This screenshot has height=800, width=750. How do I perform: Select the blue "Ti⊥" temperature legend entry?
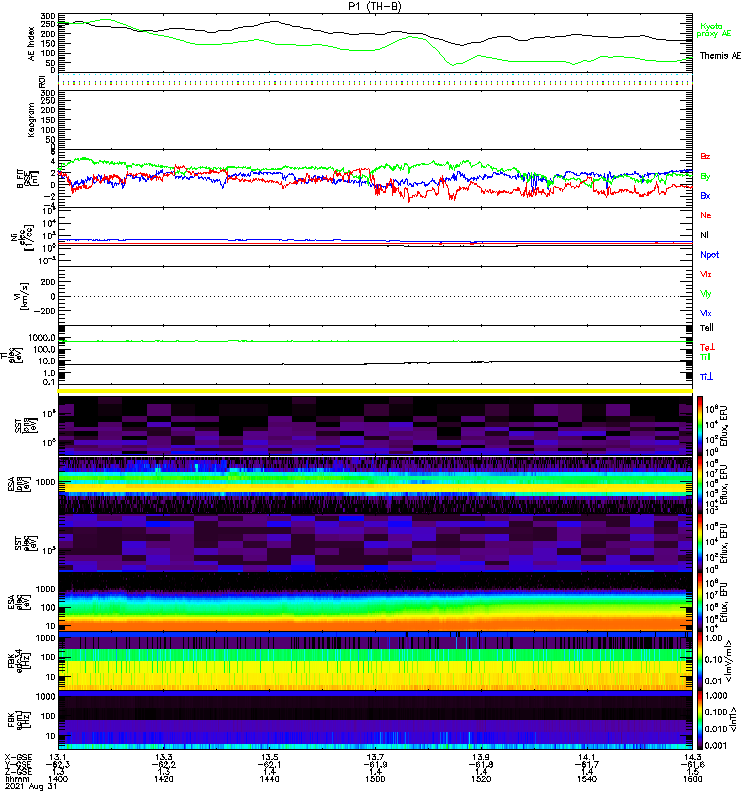(706, 377)
